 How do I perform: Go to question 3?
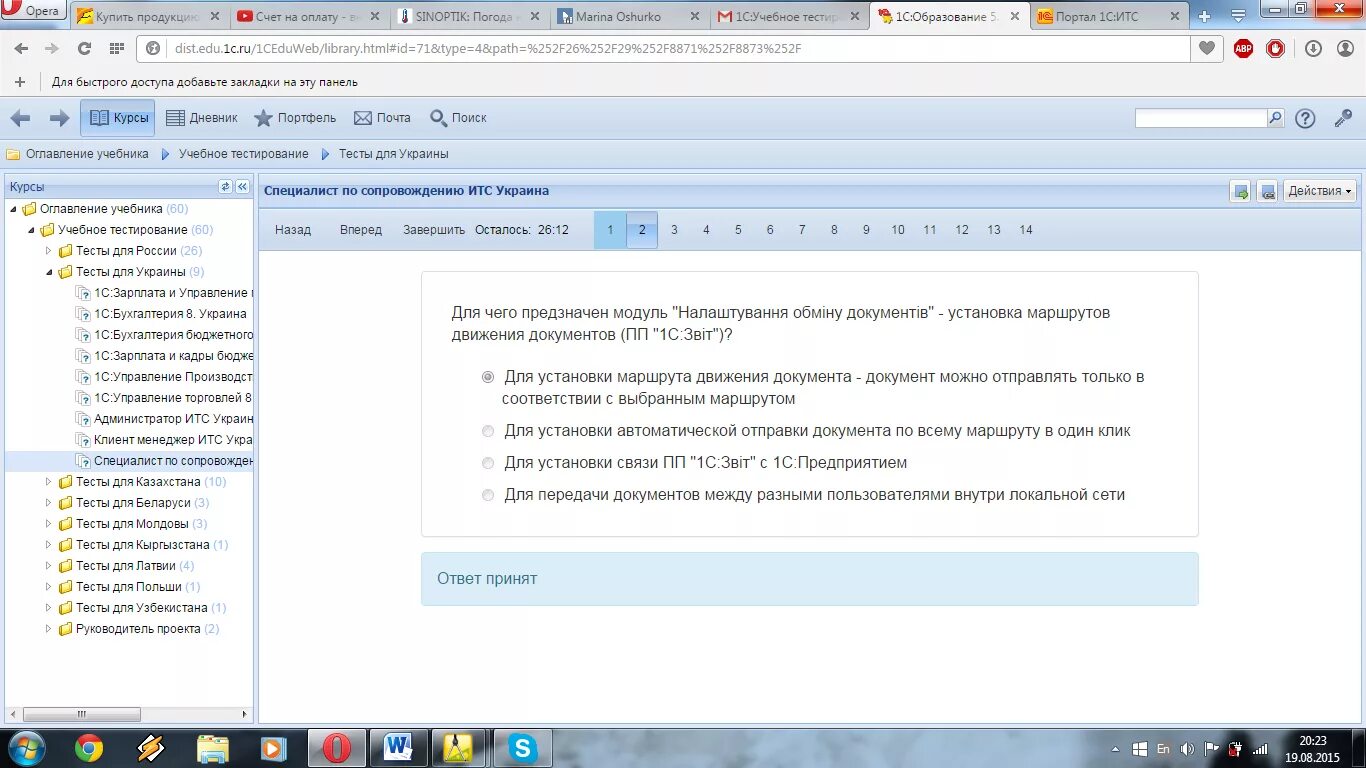pos(674,230)
